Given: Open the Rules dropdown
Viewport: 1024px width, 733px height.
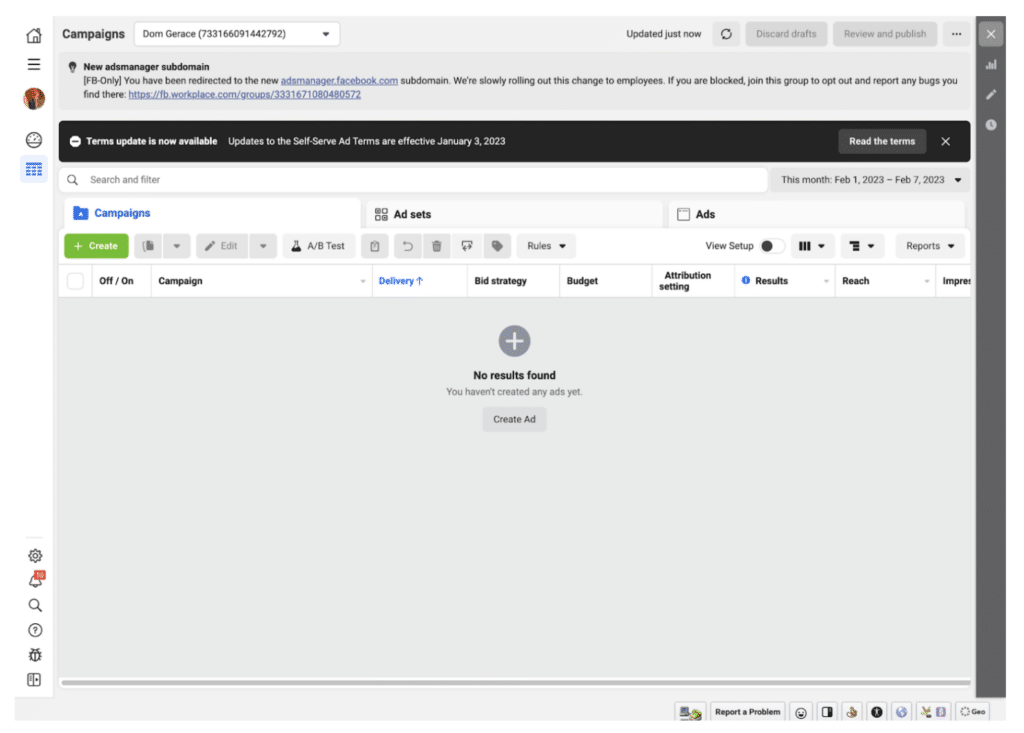Looking at the screenshot, I should pos(546,246).
